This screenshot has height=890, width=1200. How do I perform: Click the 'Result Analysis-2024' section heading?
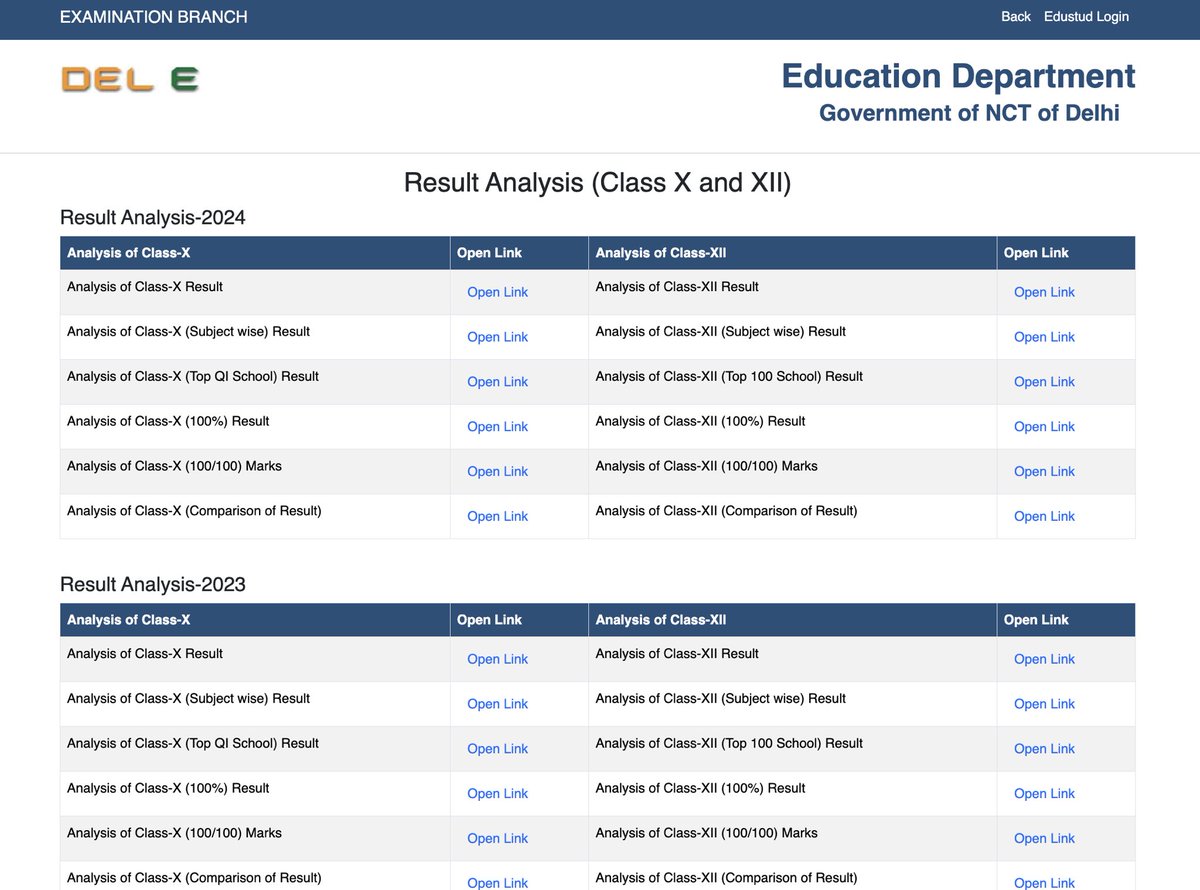tap(153, 217)
